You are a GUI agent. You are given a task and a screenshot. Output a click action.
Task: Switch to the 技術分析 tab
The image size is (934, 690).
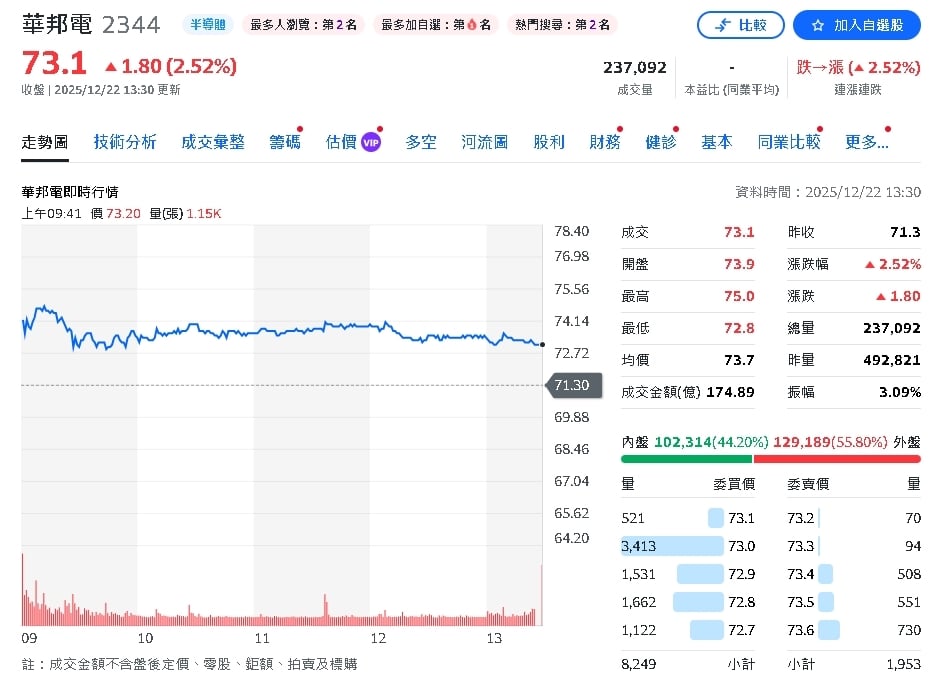[124, 141]
